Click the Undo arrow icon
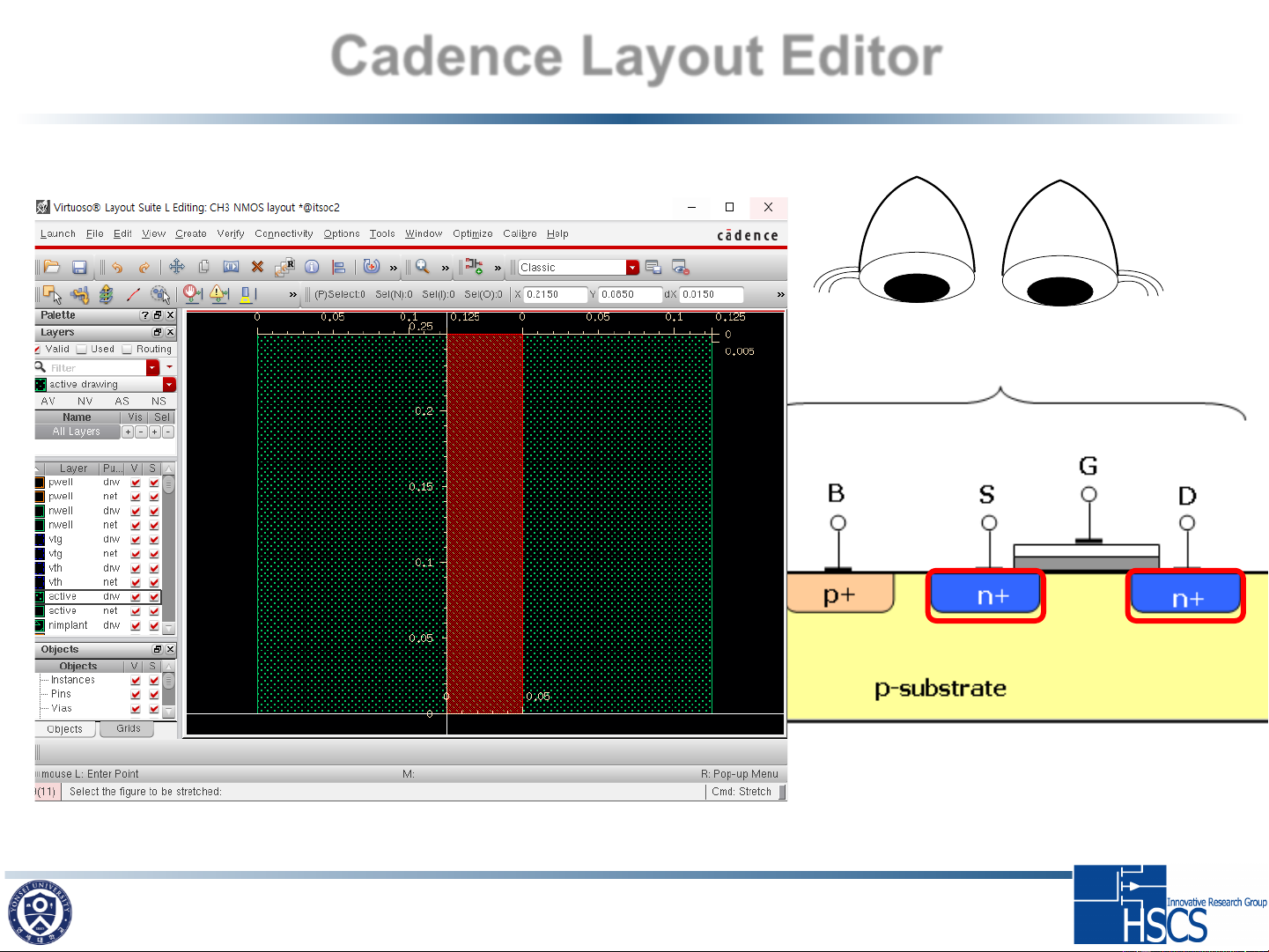This screenshot has height=952, width=1269. click(x=117, y=267)
